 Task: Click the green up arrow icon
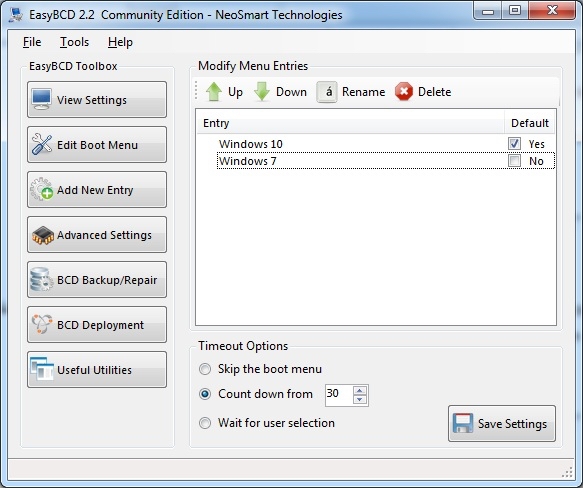[x=214, y=92]
